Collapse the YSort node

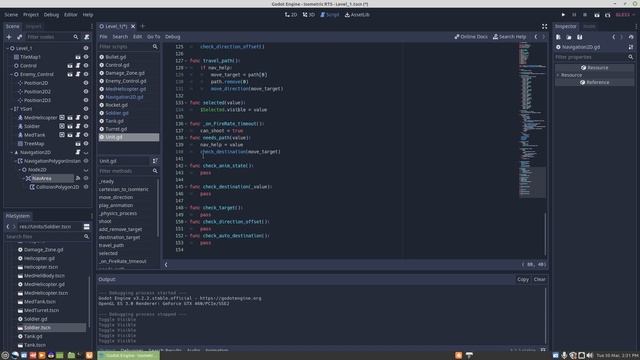tap(11, 109)
